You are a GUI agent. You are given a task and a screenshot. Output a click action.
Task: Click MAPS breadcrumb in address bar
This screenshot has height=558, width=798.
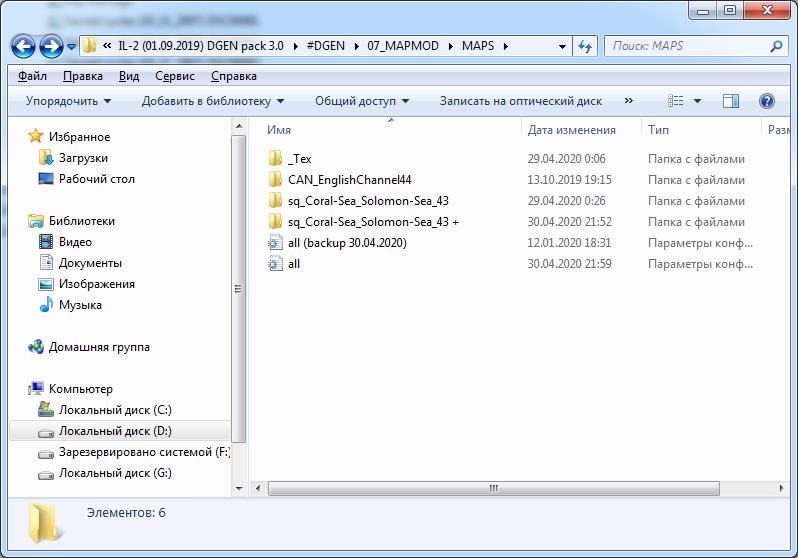tap(478, 46)
